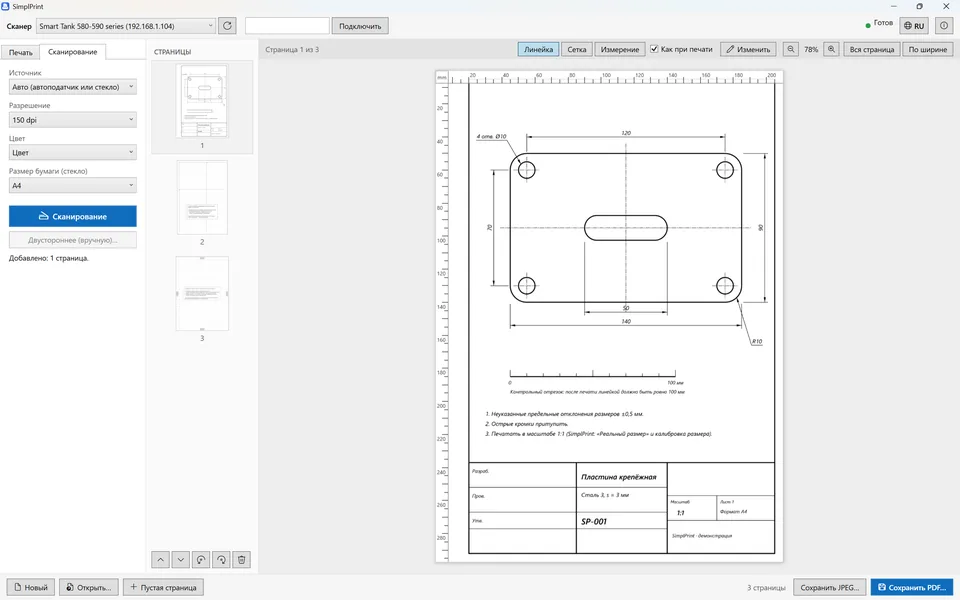
Task: Move the selected page up
Action: (x=160, y=560)
